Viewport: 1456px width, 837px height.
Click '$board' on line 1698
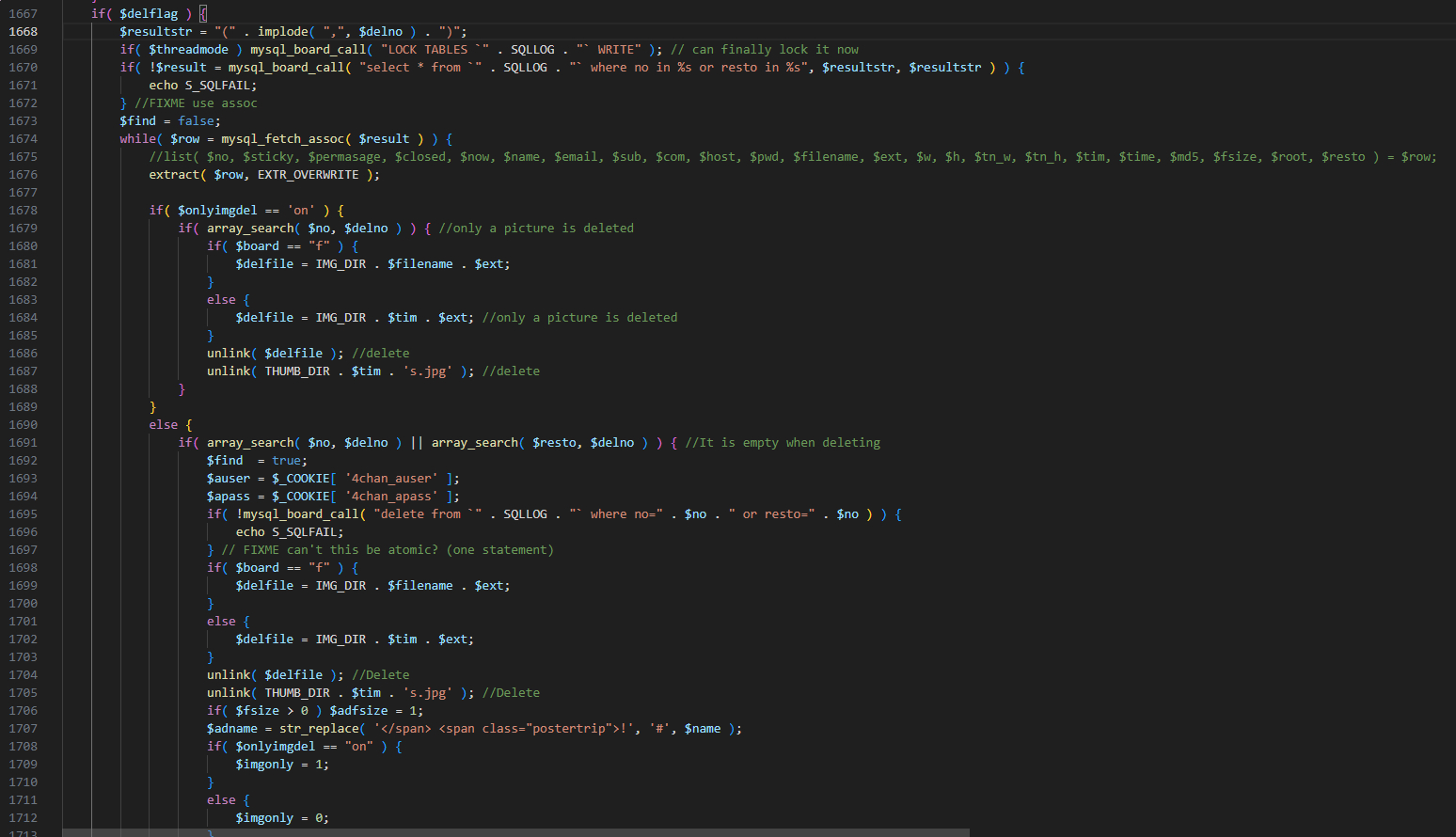click(258, 568)
